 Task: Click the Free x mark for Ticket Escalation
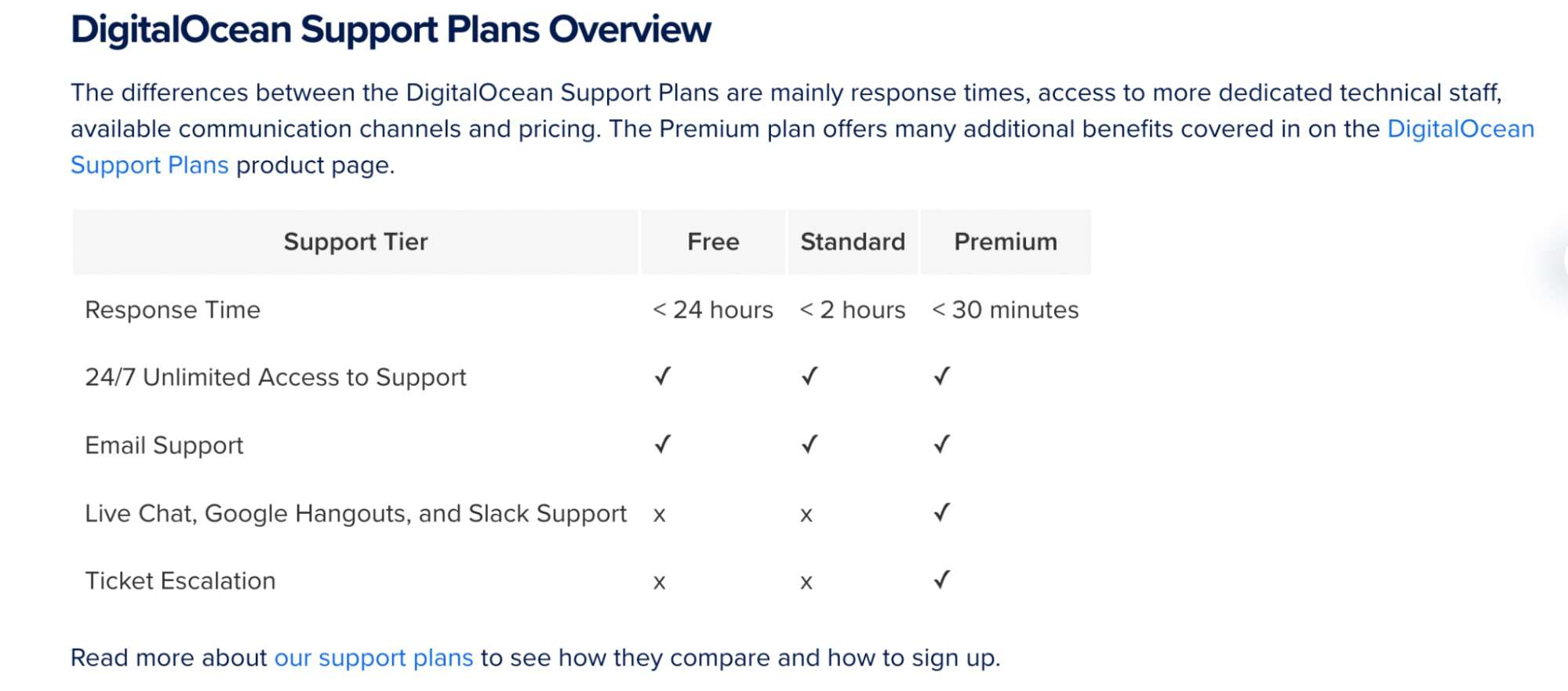[x=660, y=583]
